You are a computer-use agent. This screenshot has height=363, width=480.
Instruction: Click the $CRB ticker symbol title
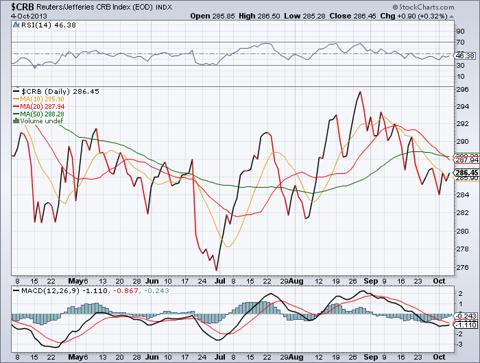tap(23, 7)
